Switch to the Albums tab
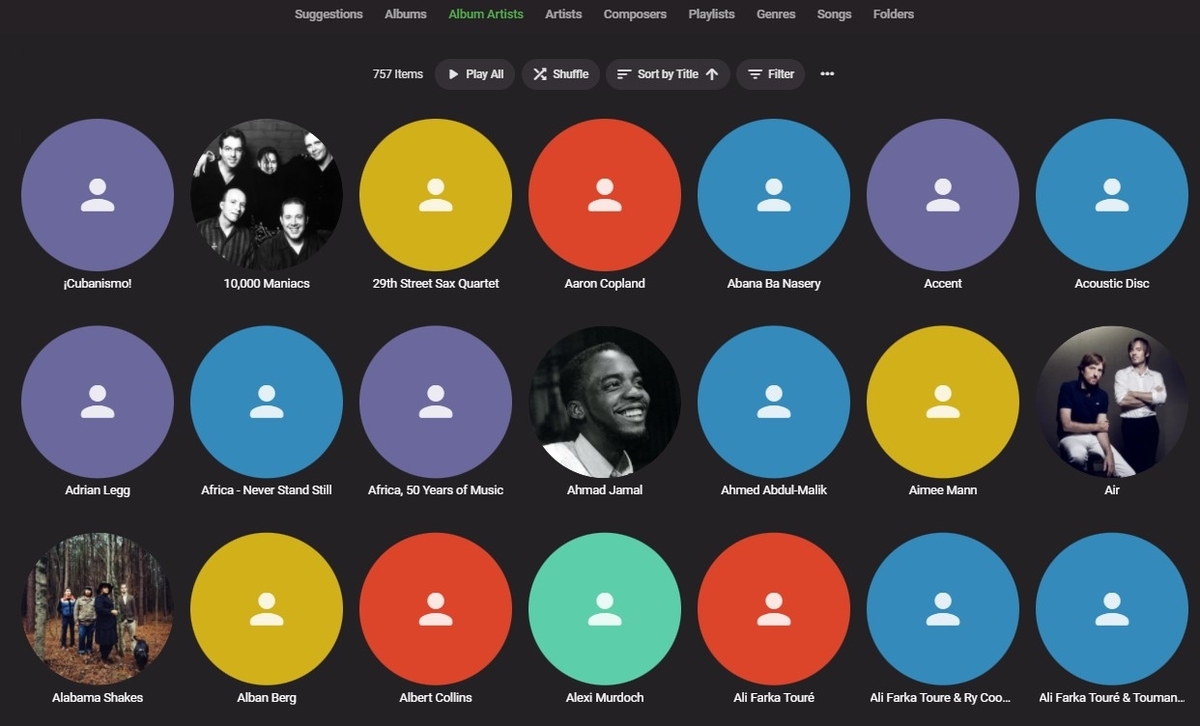Image resolution: width=1200 pixels, height=726 pixels. pos(406,14)
